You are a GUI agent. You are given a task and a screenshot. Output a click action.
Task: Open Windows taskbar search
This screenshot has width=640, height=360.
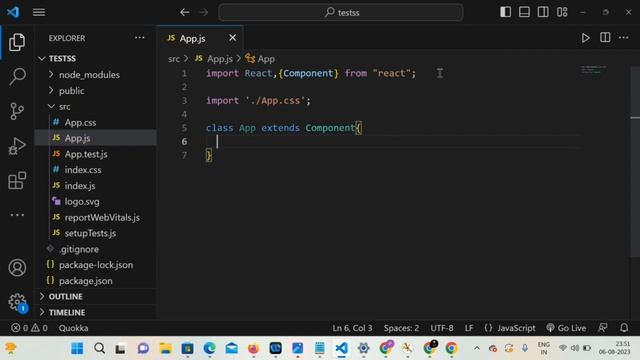click(99, 348)
